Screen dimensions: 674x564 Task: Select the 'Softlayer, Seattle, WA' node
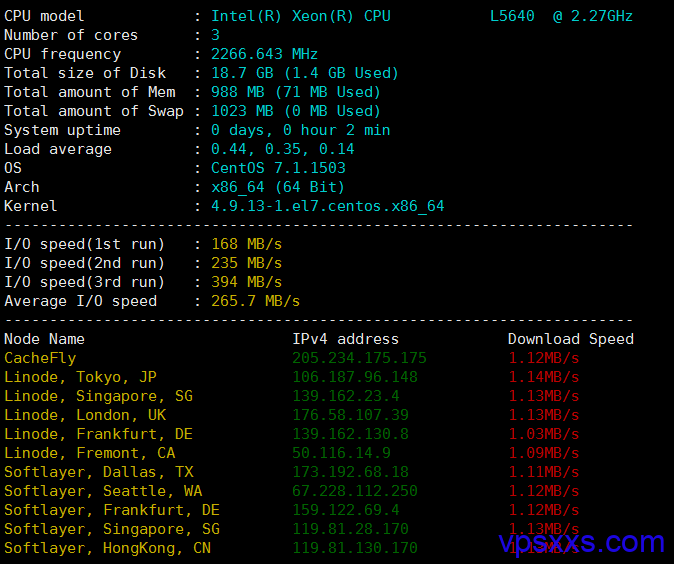click(103, 491)
